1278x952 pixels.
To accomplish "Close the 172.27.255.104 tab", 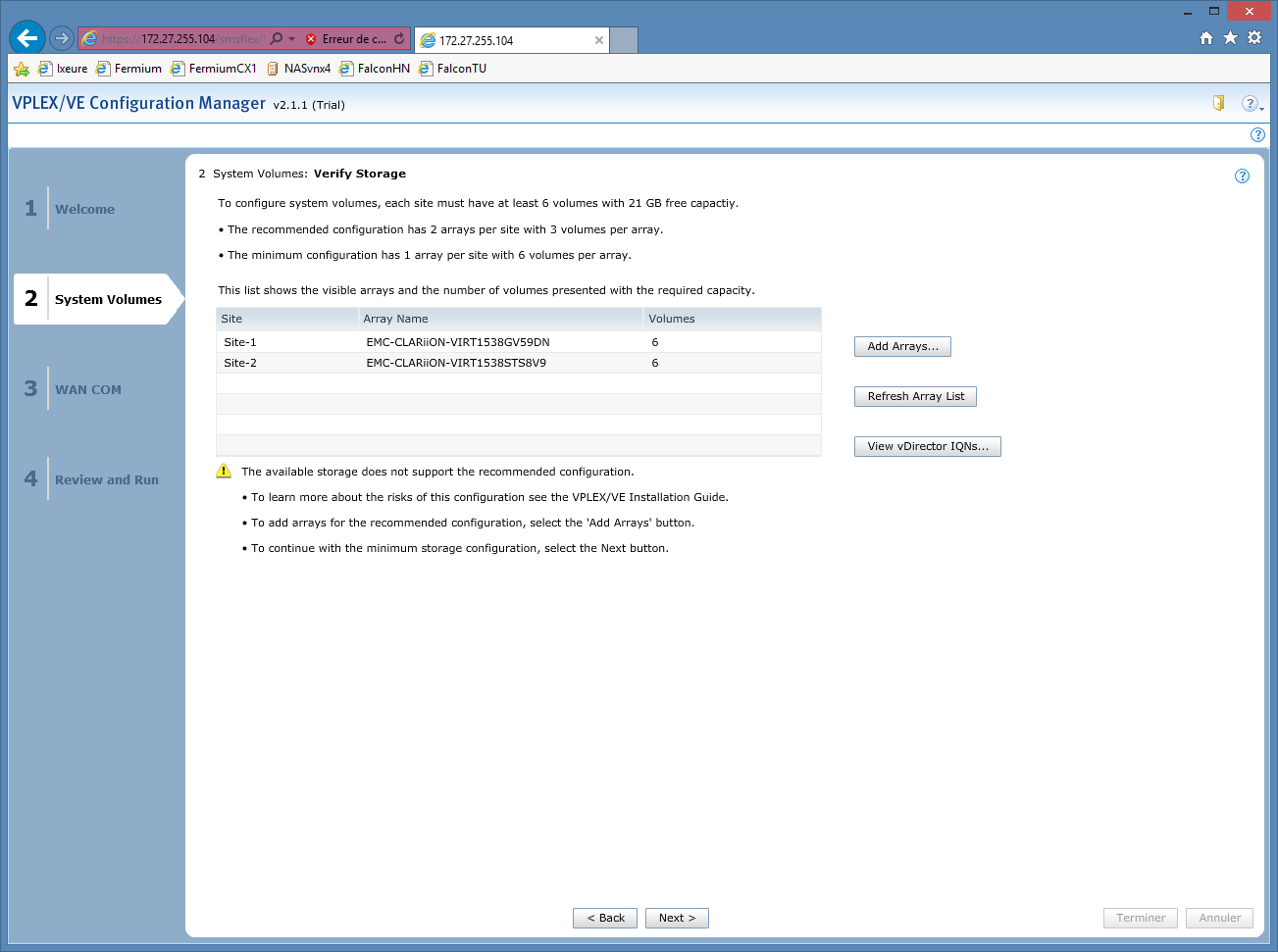I will (x=599, y=40).
